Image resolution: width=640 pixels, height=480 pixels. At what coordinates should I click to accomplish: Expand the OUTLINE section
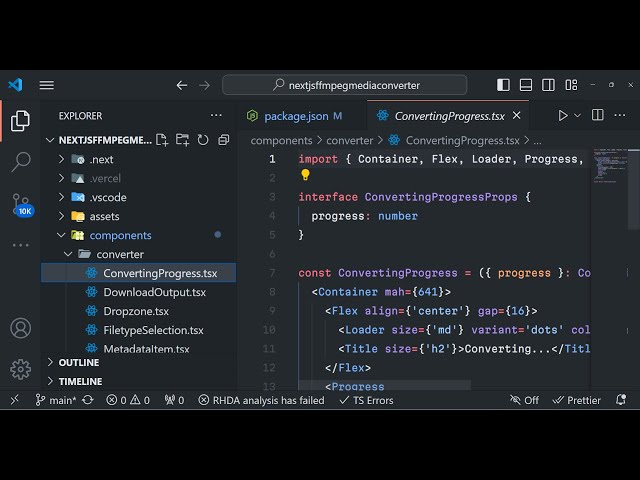(x=79, y=363)
